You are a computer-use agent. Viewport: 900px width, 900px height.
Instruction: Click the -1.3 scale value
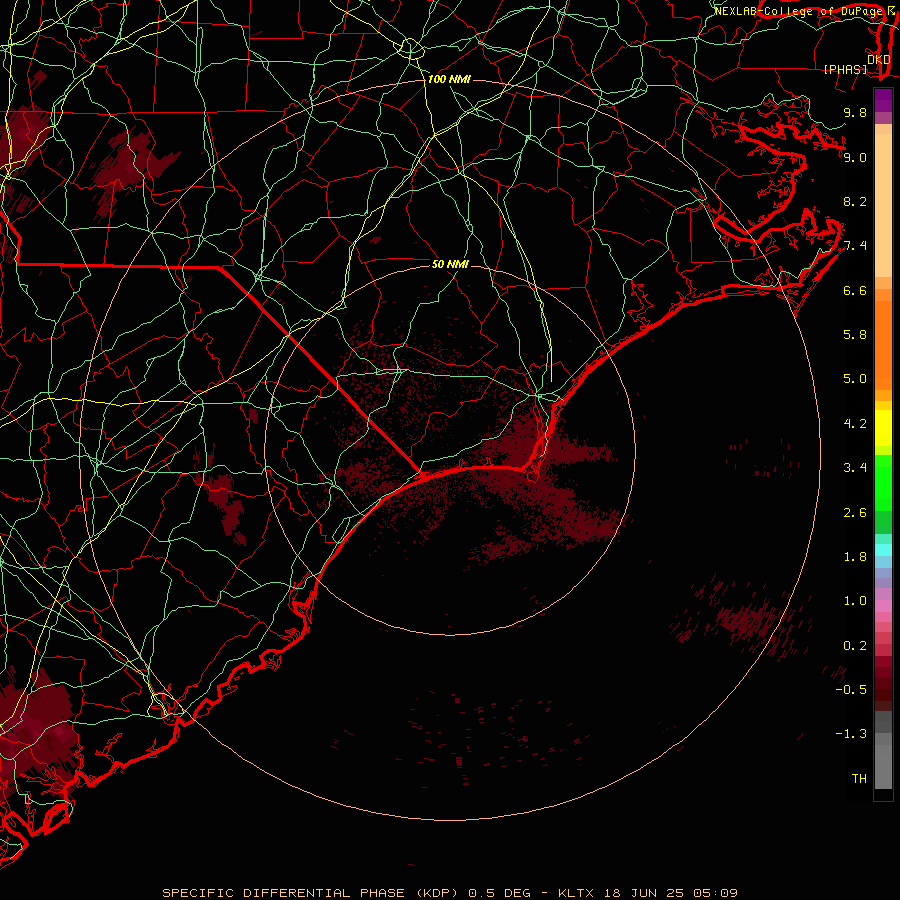pyautogui.click(x=851, y=734)
